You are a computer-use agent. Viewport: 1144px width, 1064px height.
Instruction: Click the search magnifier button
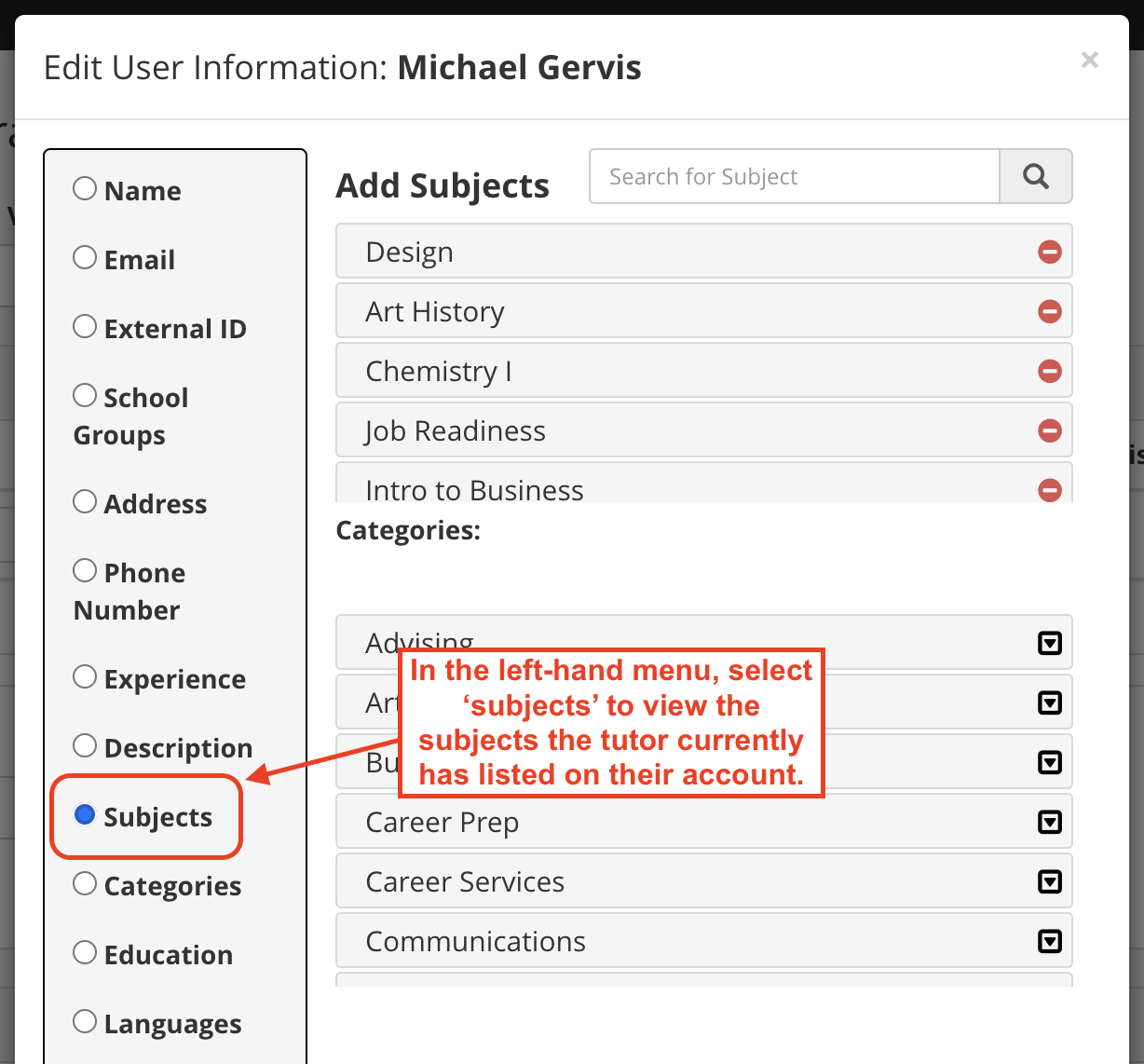click(1036, 176)
